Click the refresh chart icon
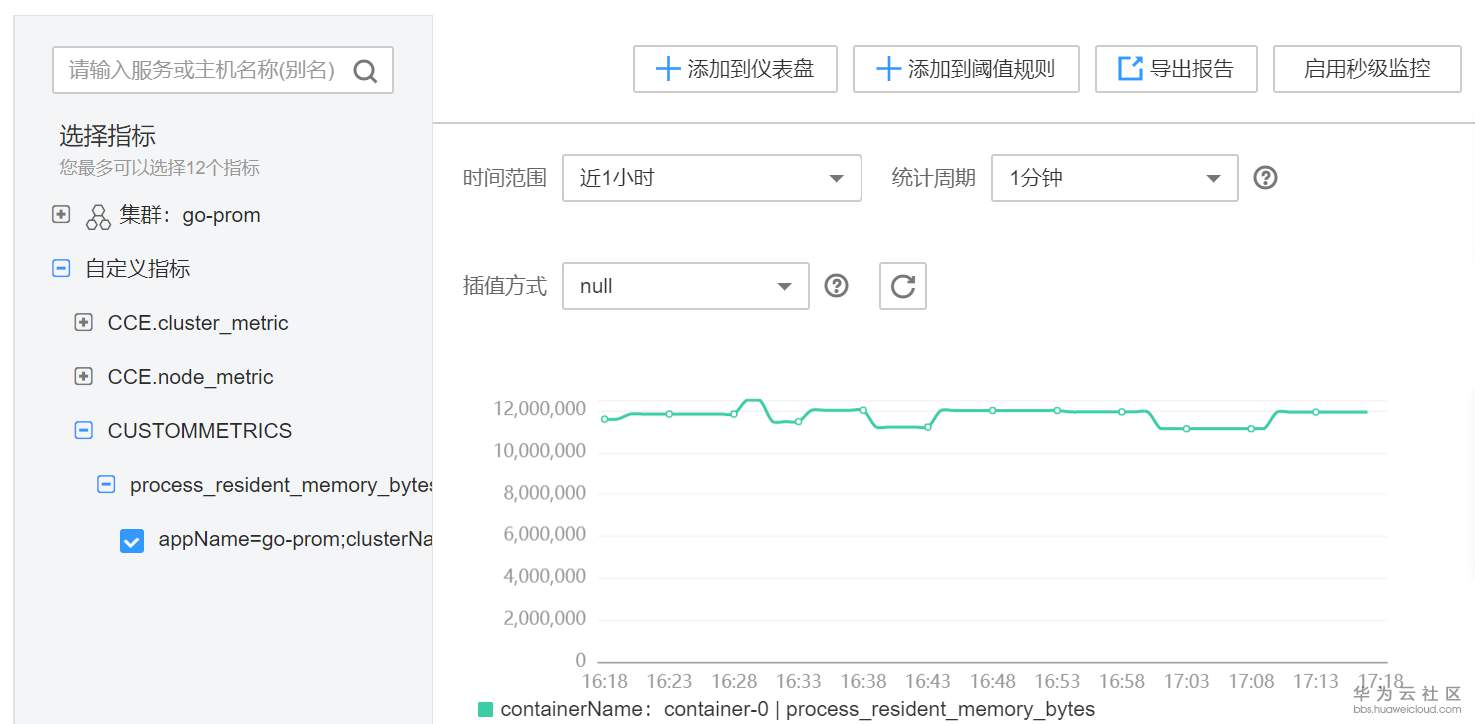This screenshot has height=724, width=1475. (x=903, y=286)
